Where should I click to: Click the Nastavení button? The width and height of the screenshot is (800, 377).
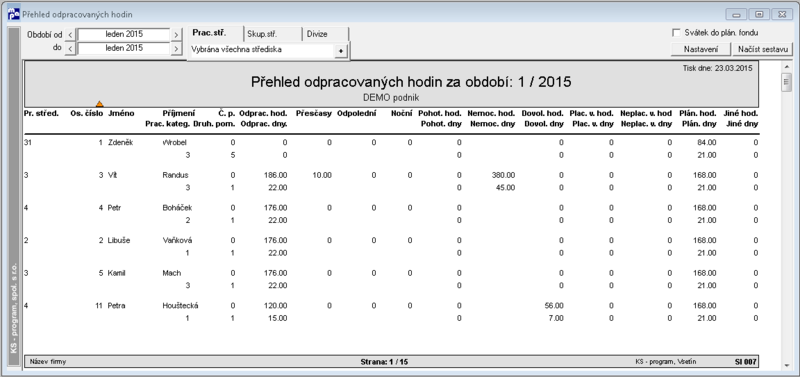click(701, 49)
